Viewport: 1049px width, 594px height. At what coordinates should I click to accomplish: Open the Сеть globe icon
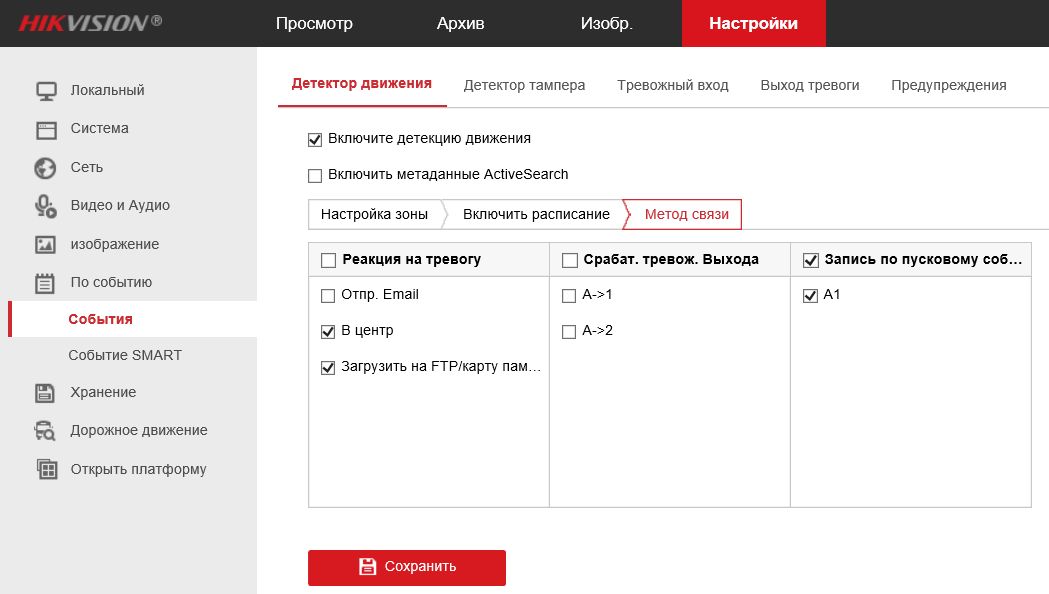[45, 168]
